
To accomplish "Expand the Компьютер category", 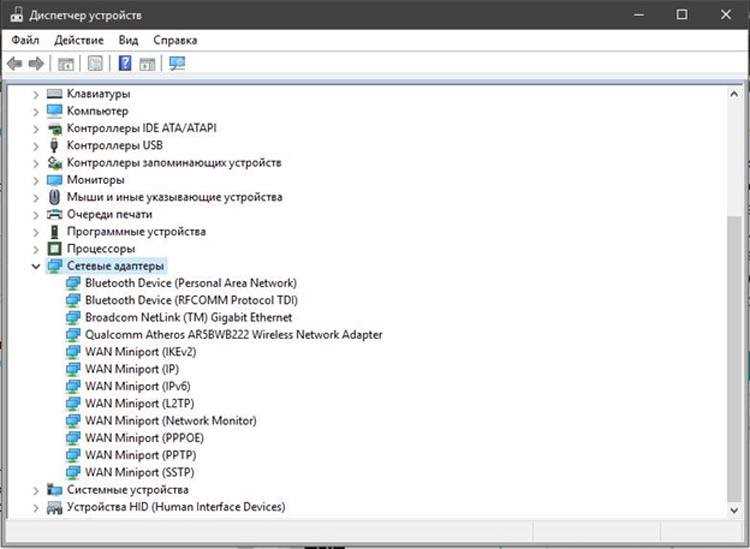I will (36, 111).
